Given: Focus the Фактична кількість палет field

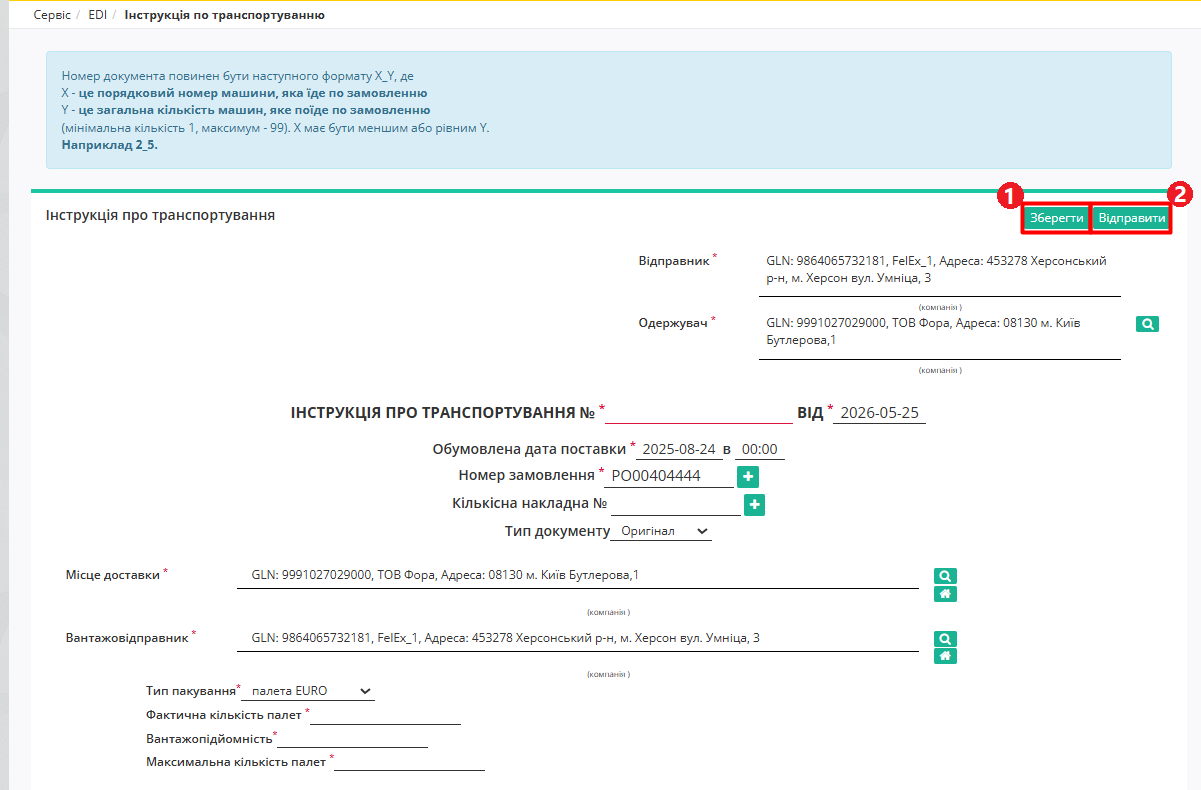Looking at the screenshot, I should 386,714.
